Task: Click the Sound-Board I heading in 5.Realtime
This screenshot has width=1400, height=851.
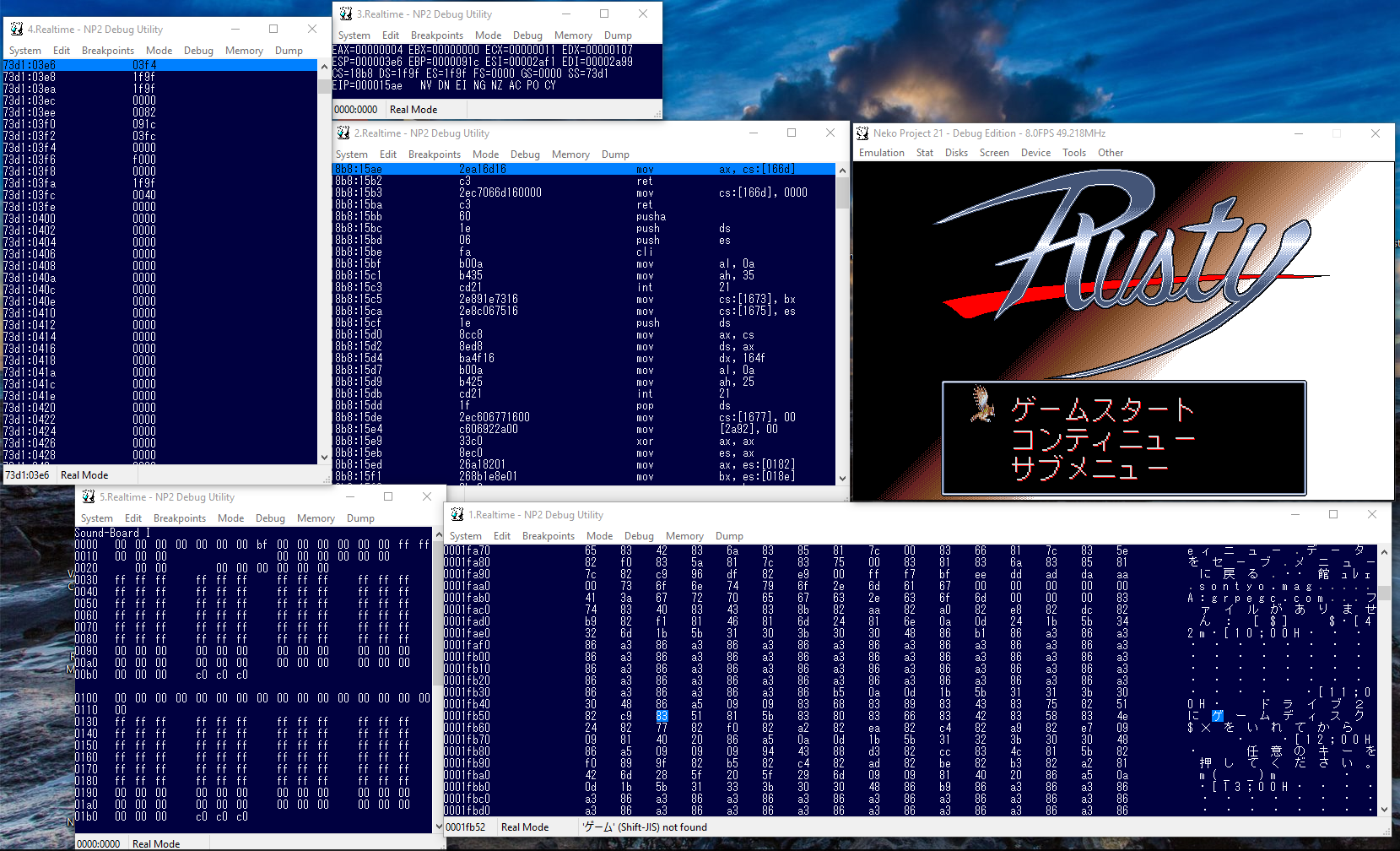Action: click(112, 533)
